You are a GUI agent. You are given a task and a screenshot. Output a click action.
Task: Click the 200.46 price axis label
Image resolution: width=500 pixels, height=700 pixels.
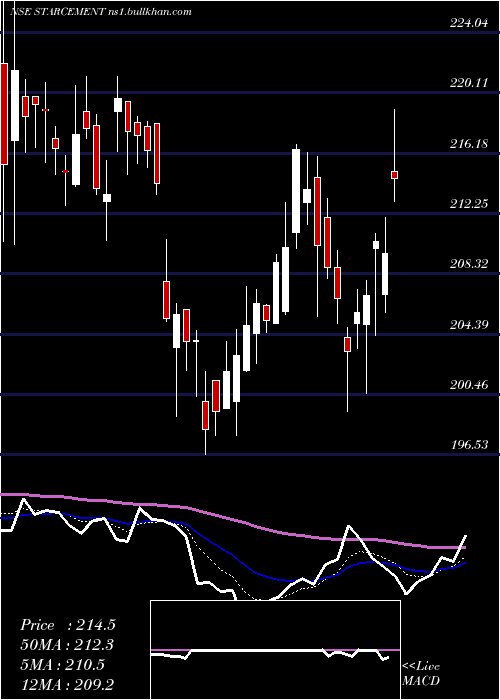point(469,384)
